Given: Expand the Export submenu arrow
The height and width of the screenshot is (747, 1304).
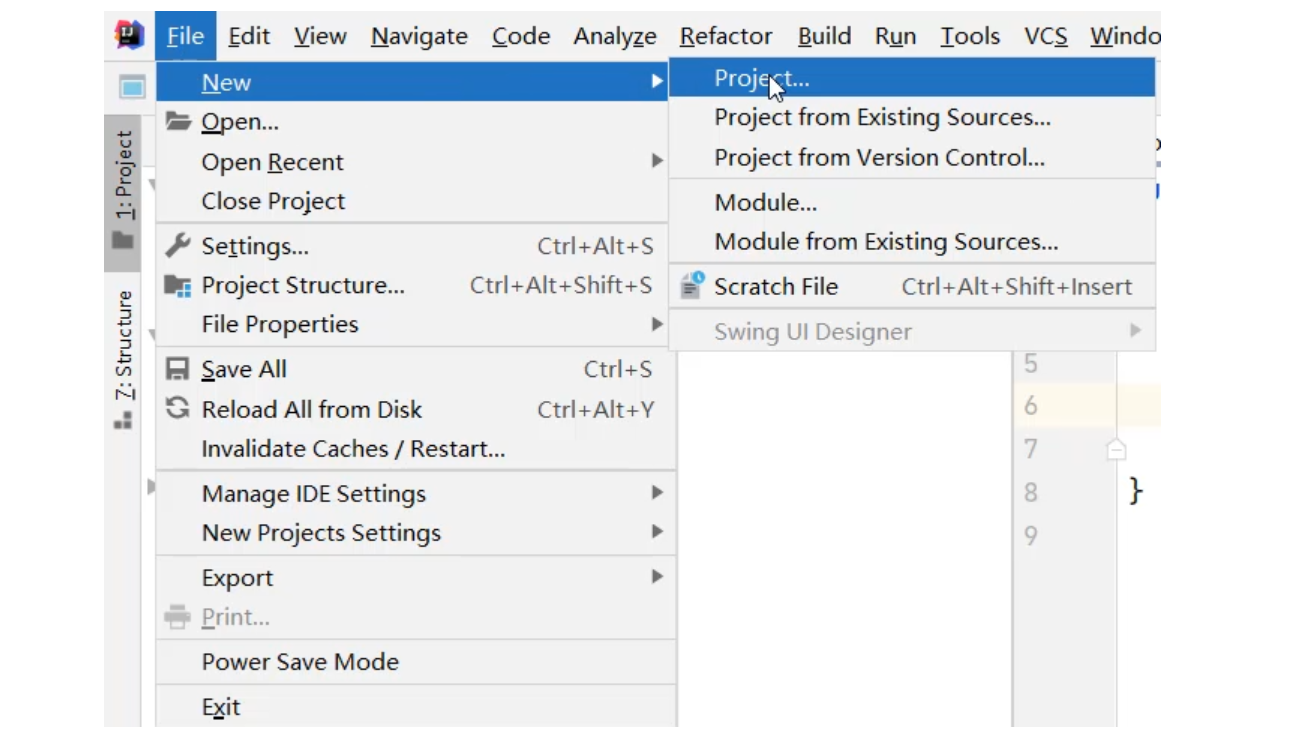Looking at the screenshot, I should tap(656, 577).
